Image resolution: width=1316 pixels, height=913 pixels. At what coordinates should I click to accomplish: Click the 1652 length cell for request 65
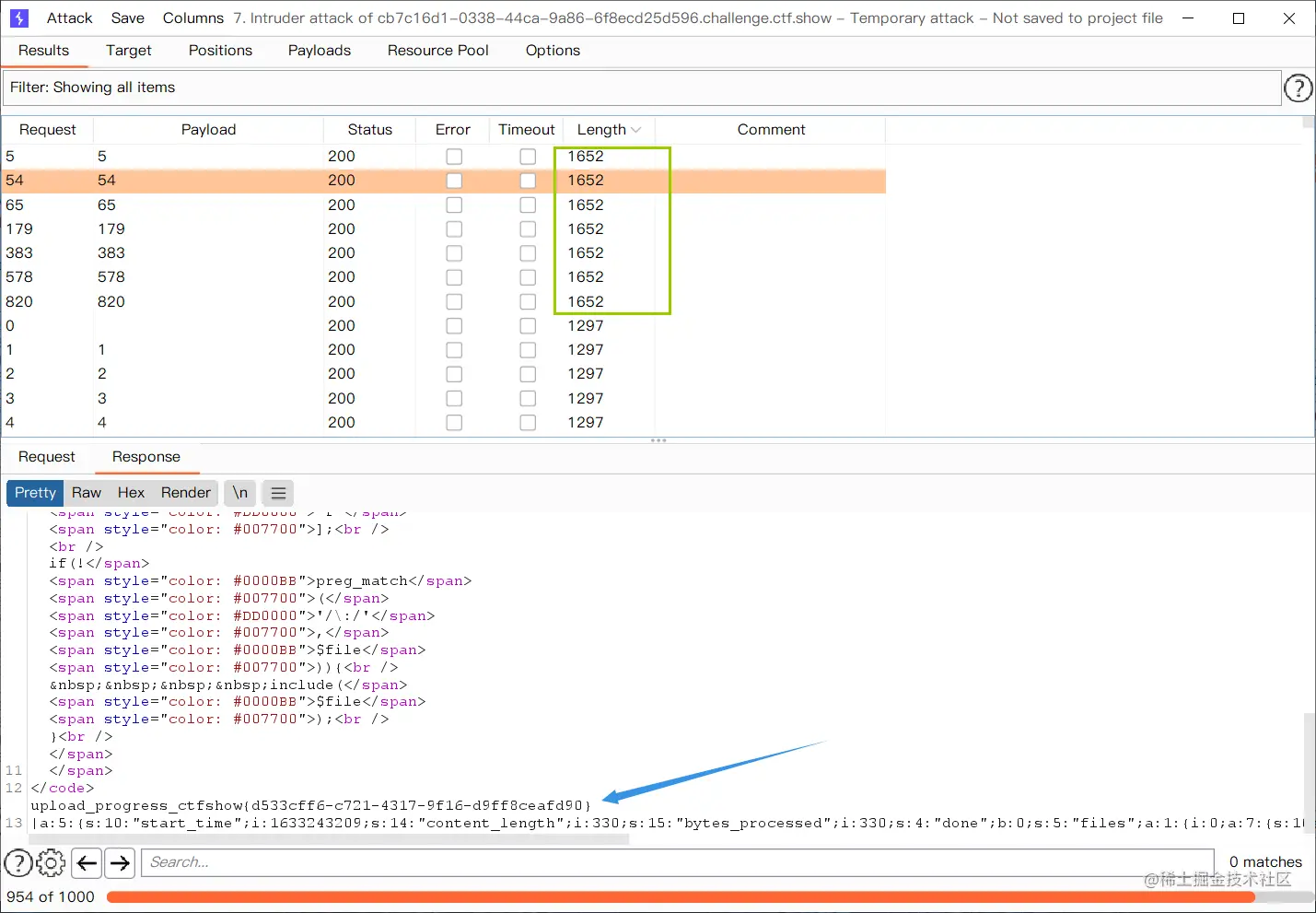coord(586,205)
